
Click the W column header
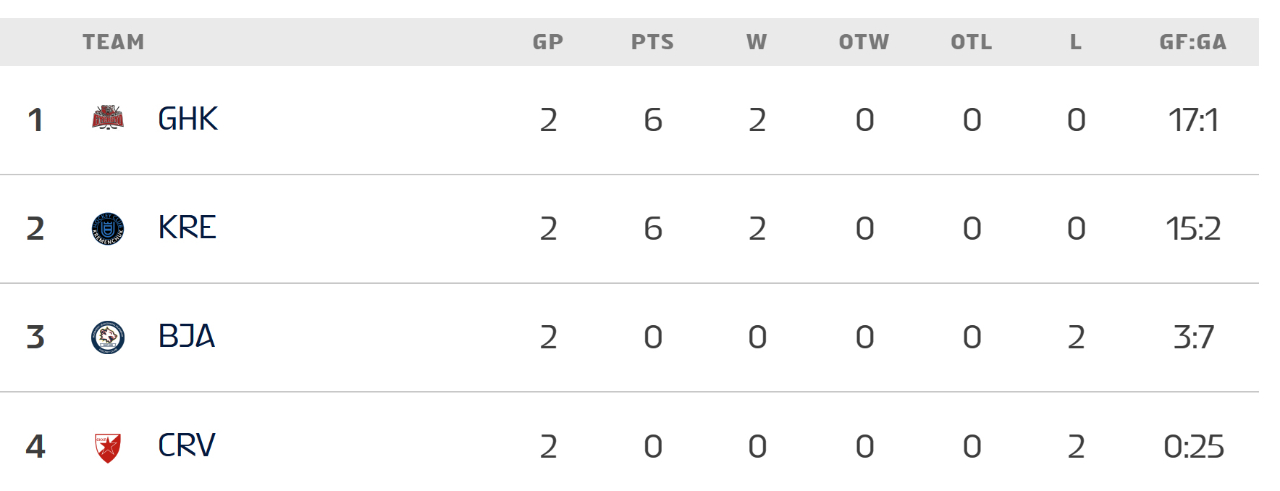756,42
